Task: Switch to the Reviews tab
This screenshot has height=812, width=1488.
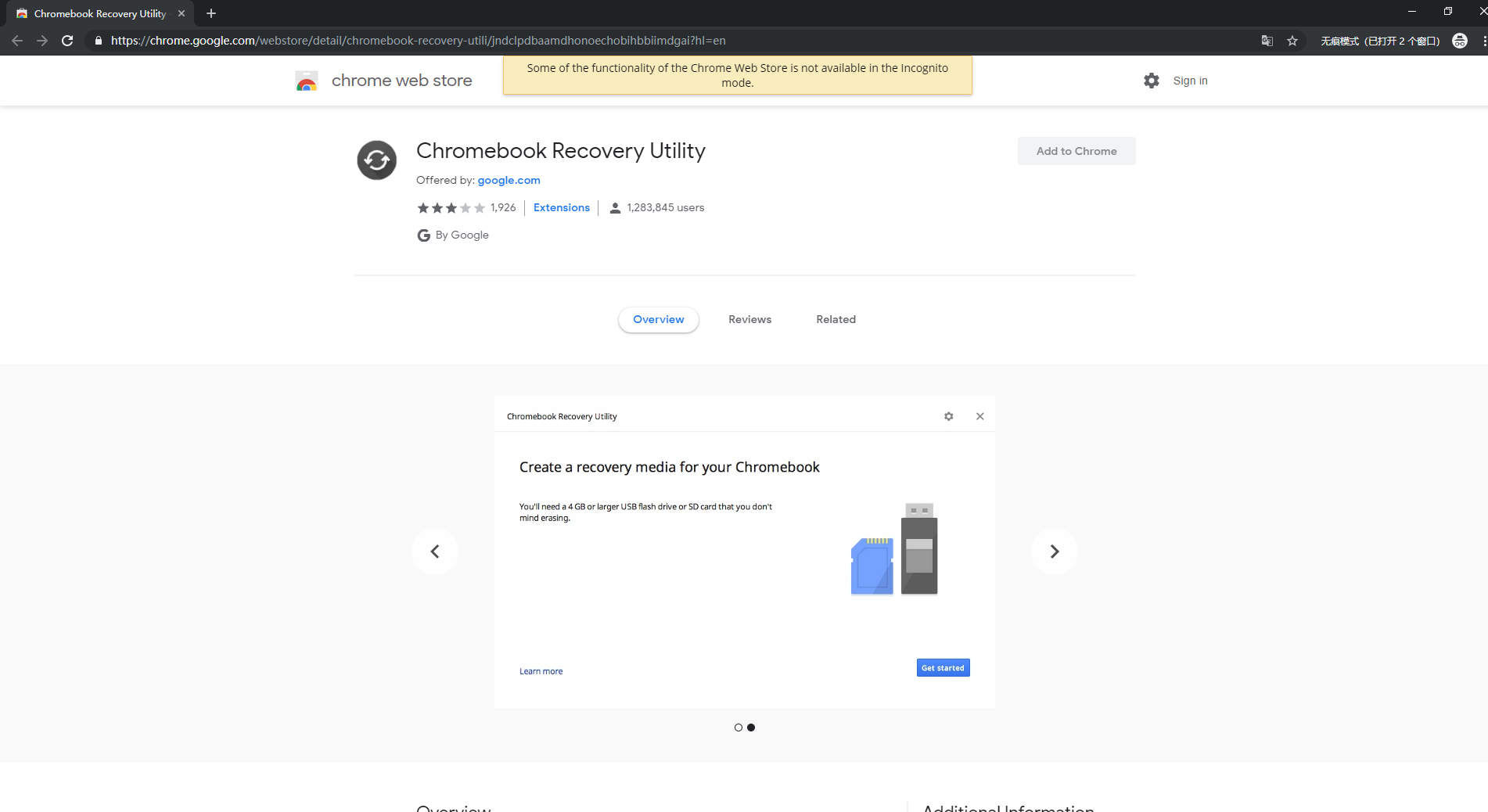Action: pos(749,319)
